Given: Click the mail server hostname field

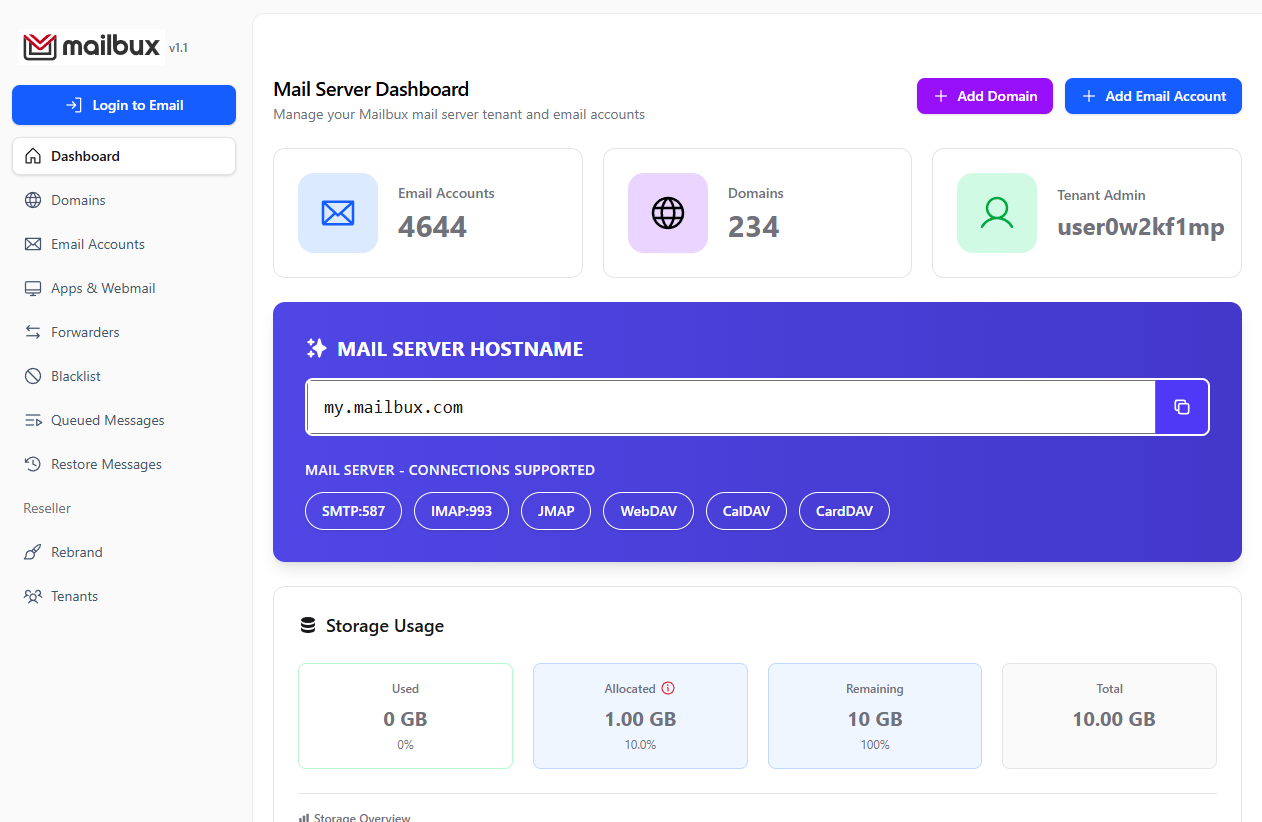Looking at the screenshot, I should click(x=730, y=407).
